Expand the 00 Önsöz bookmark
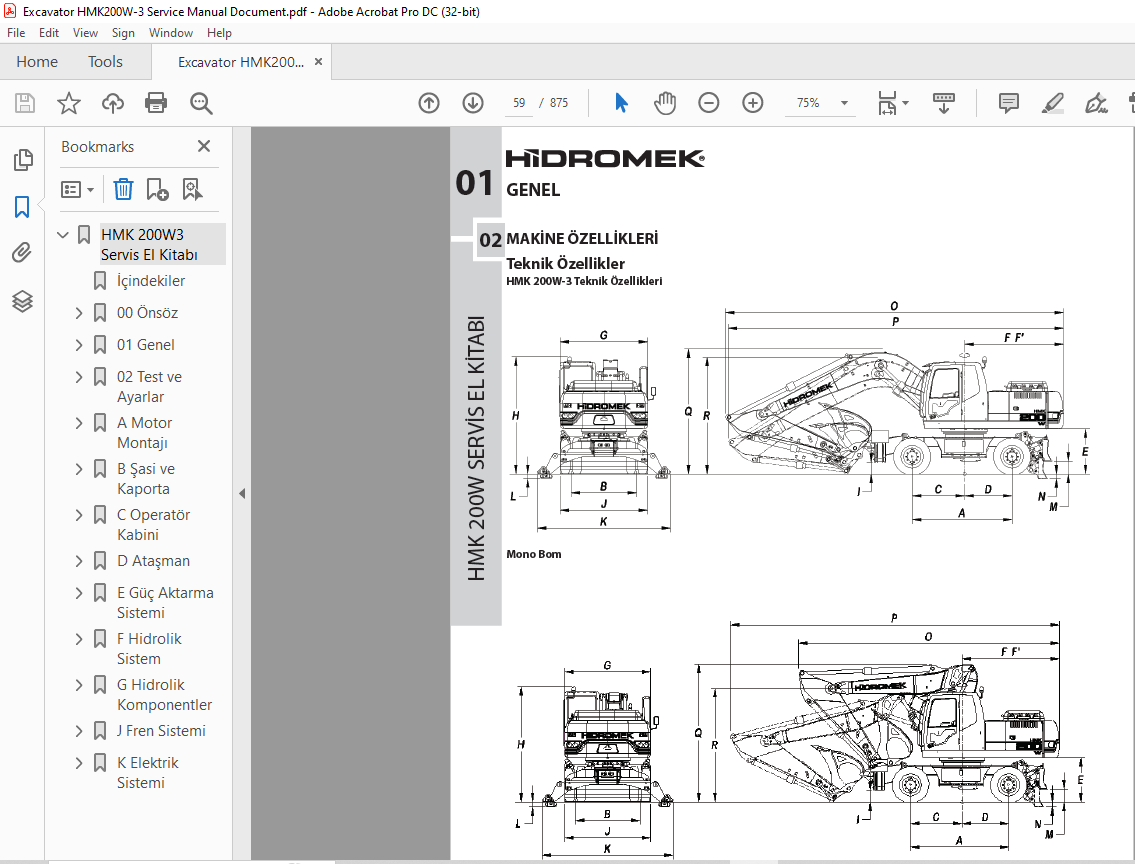1135x864 pixels. click(79, 313)
